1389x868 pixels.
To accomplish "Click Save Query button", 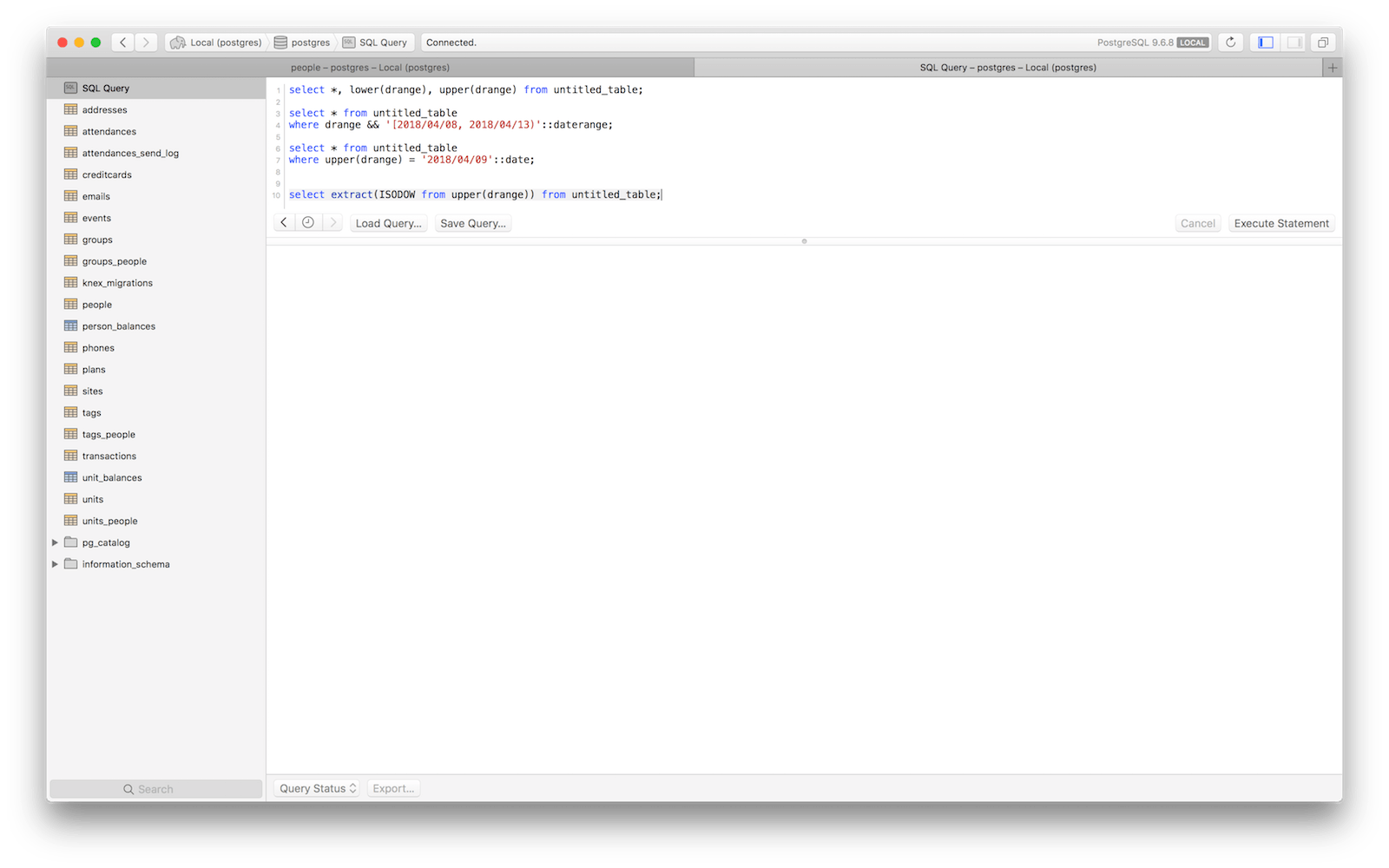I will click(x=472, y=223).
